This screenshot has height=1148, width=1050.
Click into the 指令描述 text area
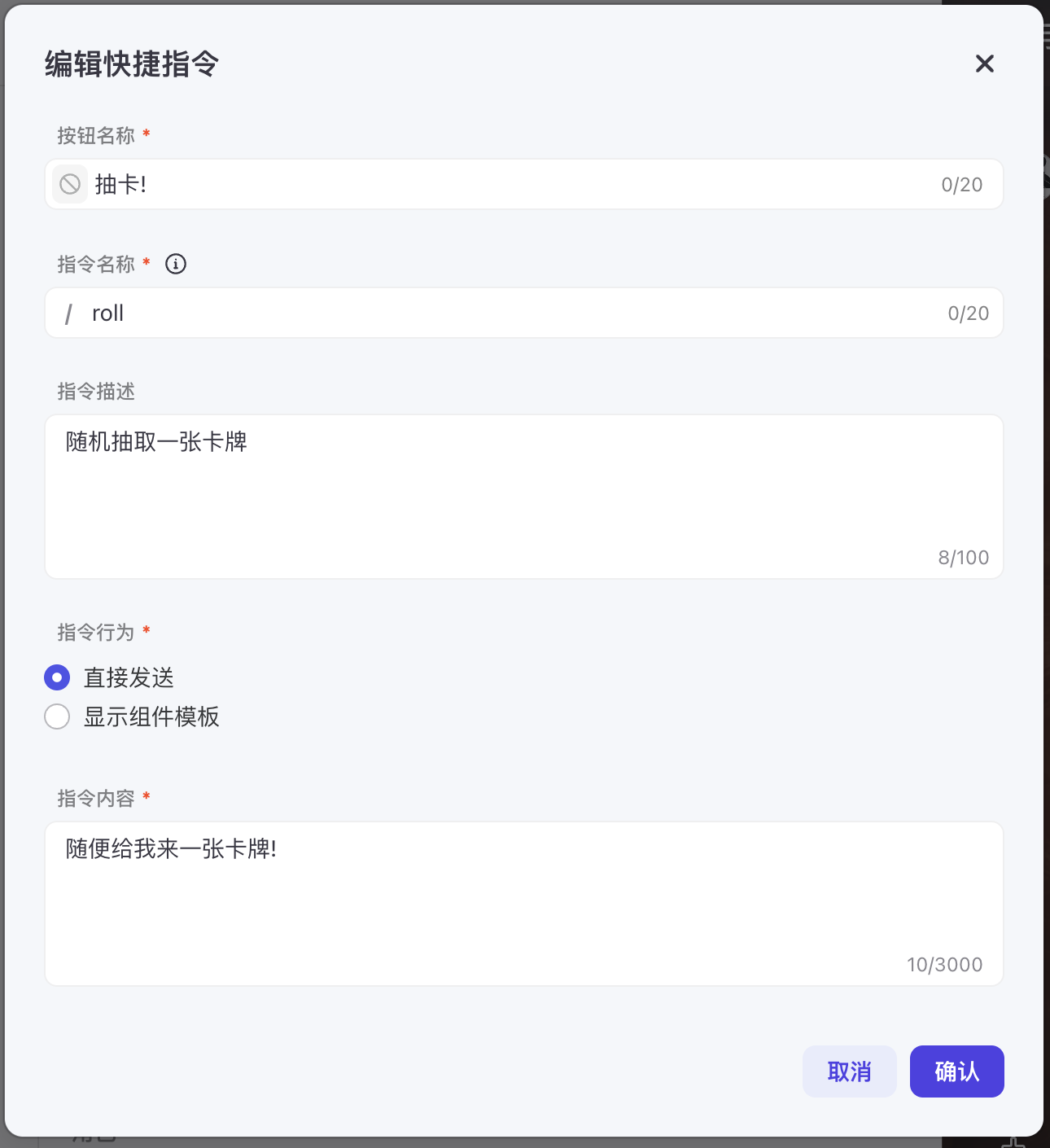pos(524,497)
